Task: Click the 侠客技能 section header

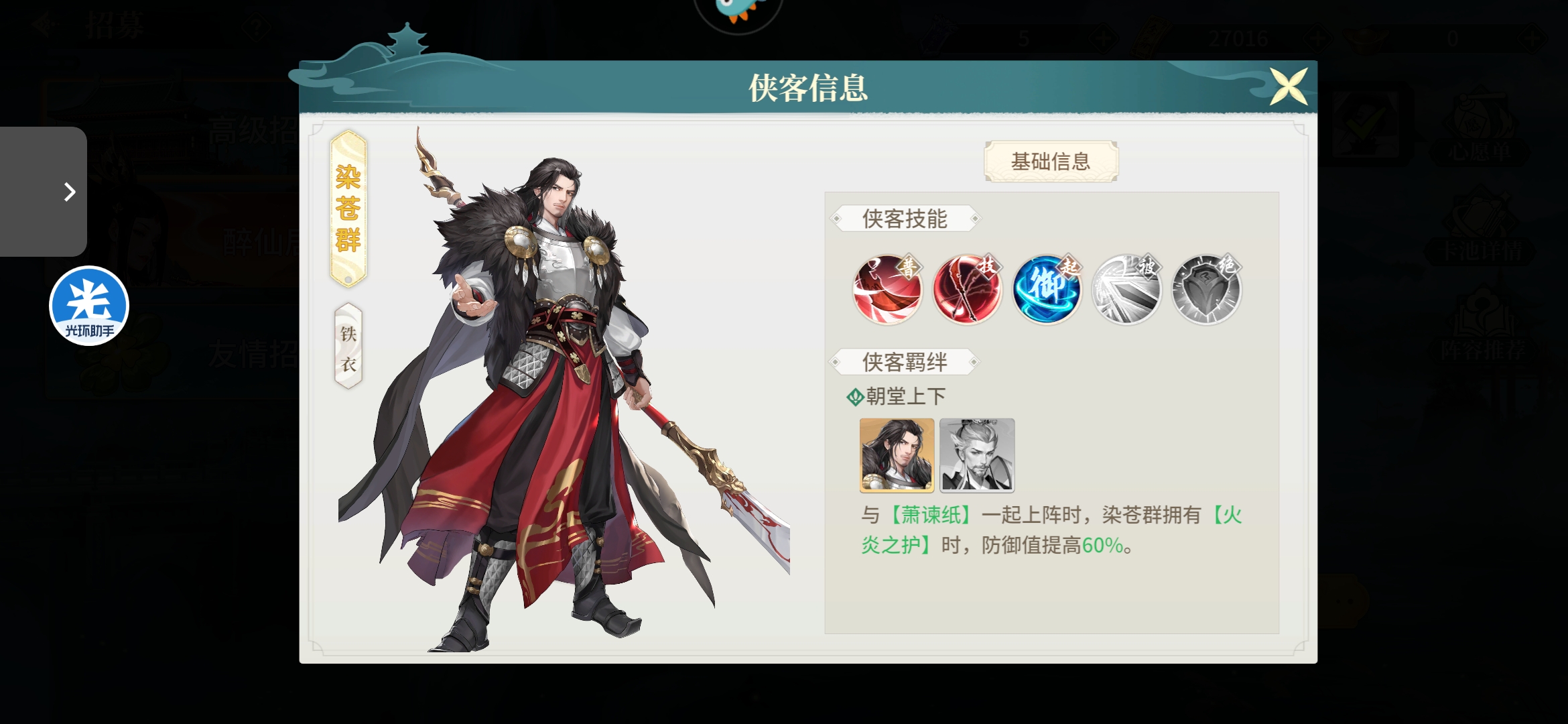Action: [905, 219]
